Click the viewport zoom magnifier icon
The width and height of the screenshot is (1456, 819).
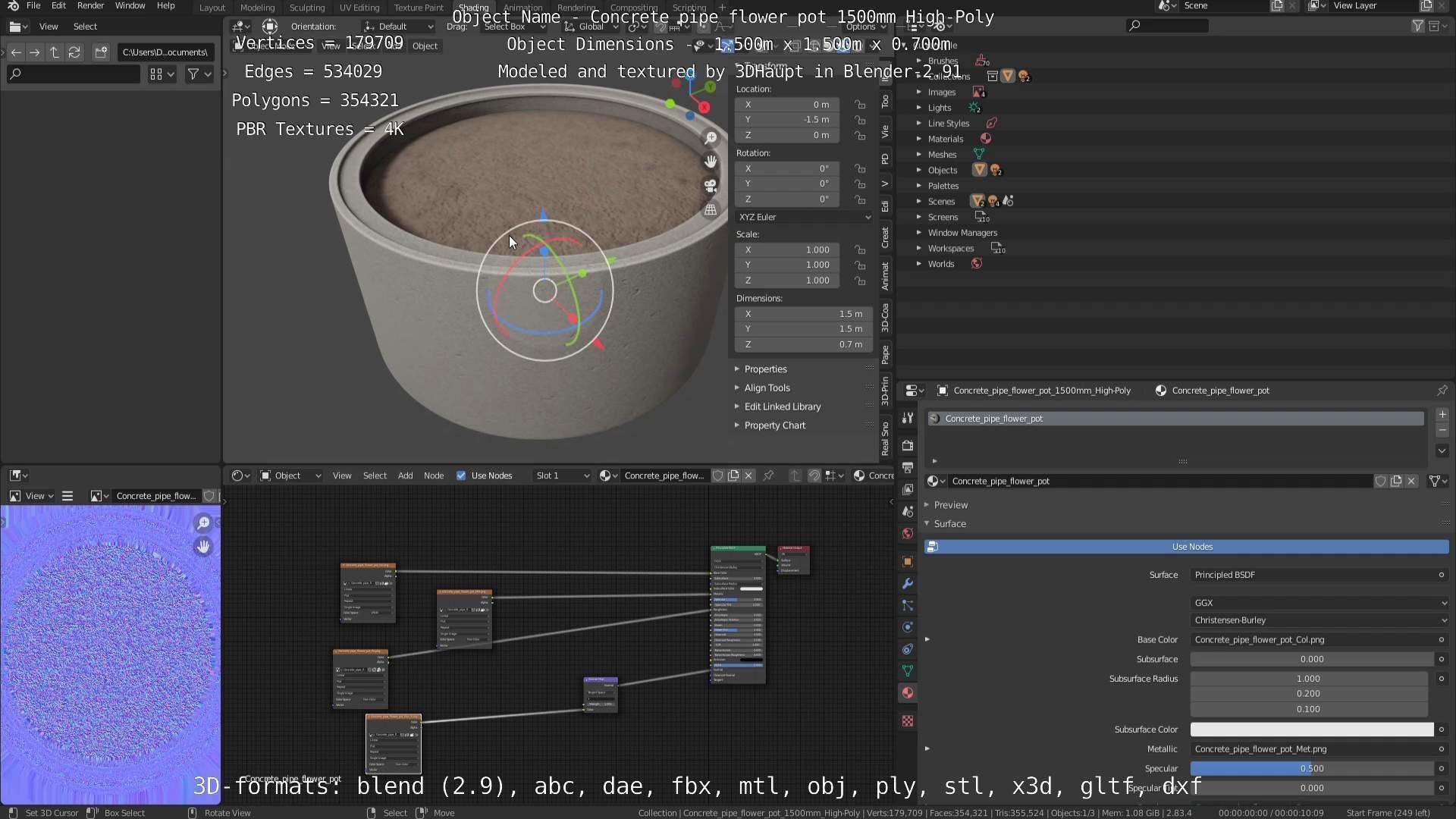coord(711,138)
